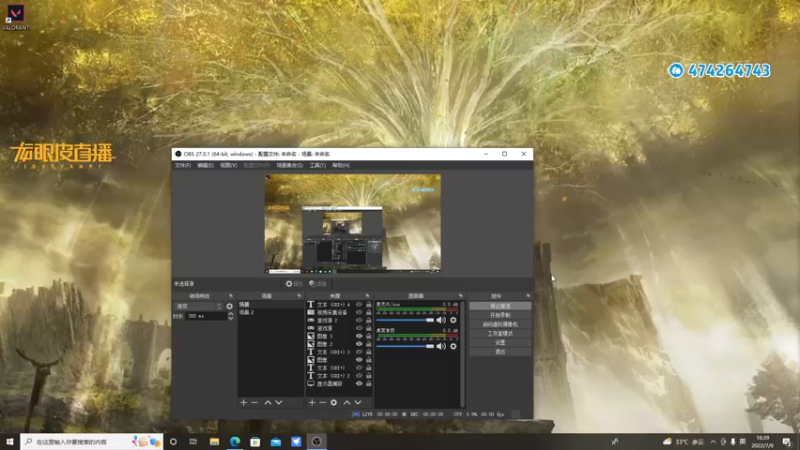This screenshot has height=450, width=800.
Task: Mute the desktop audio channel
Action: point(441,346)
